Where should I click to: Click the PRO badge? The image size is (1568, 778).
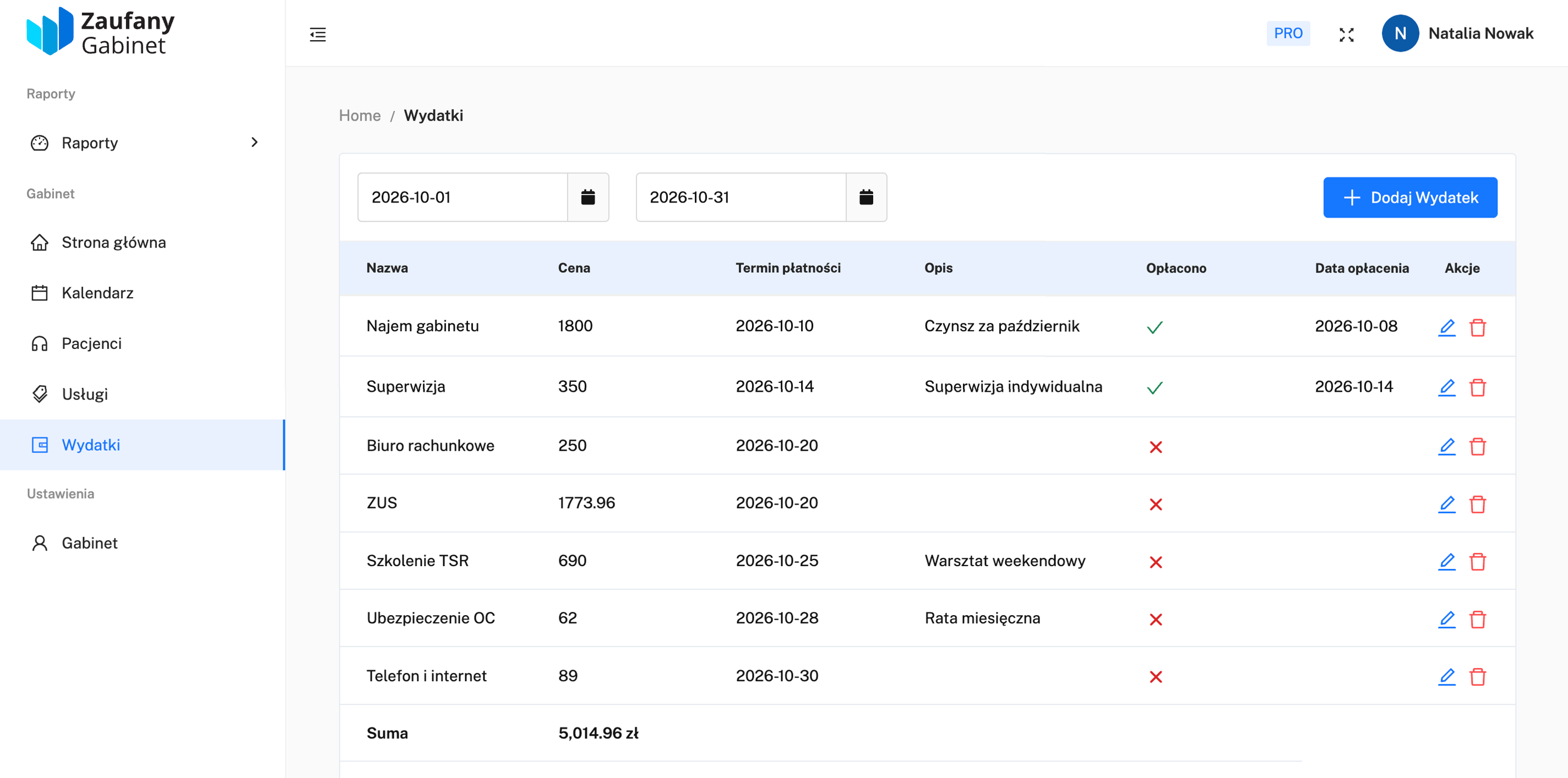(1288, 34)
